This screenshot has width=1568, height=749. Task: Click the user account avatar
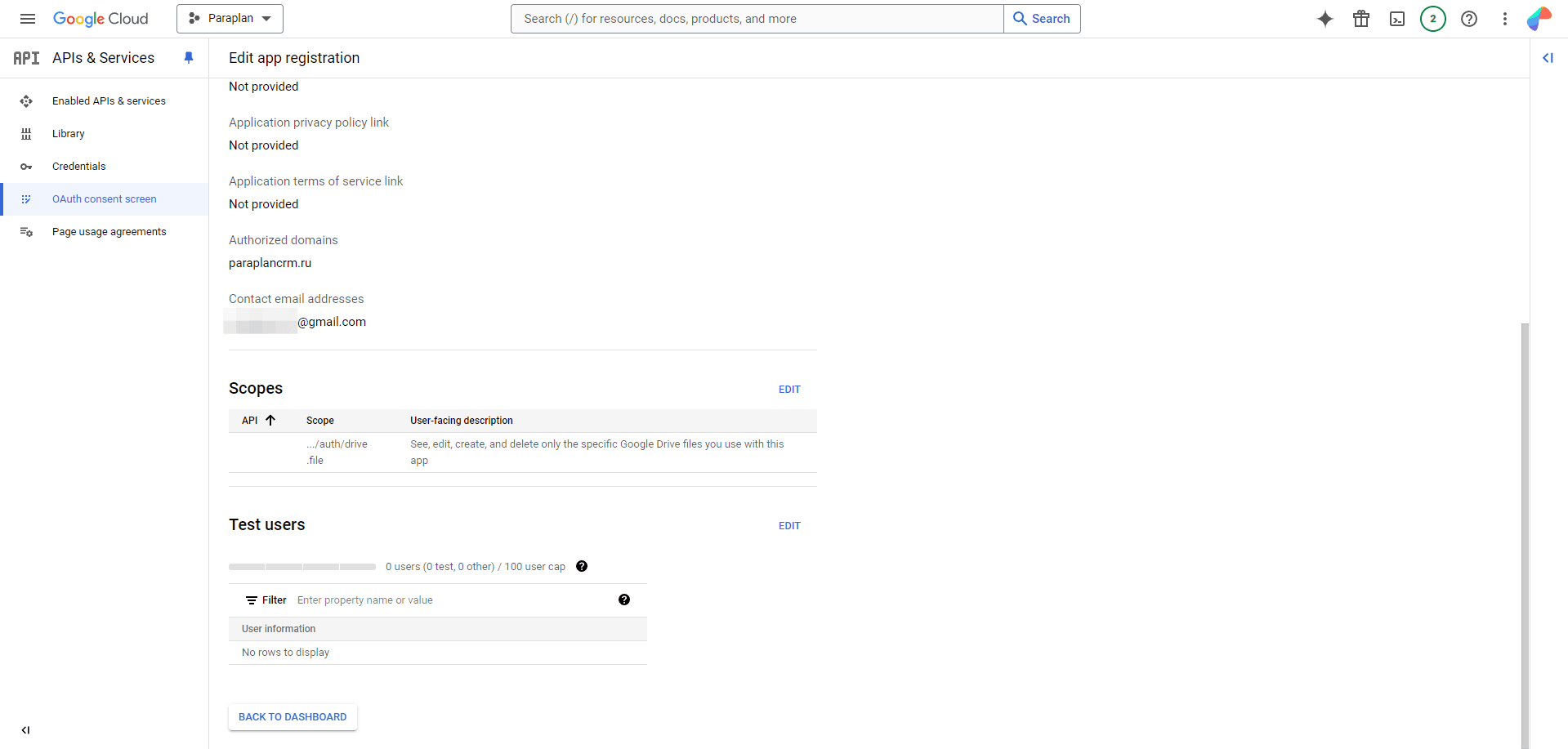(x=1539, y=19)
